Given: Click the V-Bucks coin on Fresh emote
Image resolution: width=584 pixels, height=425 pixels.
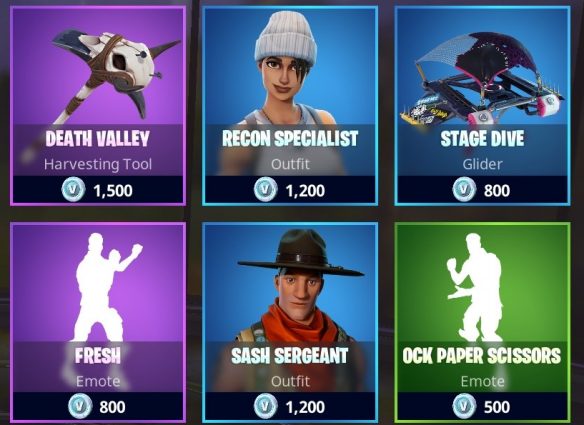Looking at the screenshot, I should (x=80, y=406).
